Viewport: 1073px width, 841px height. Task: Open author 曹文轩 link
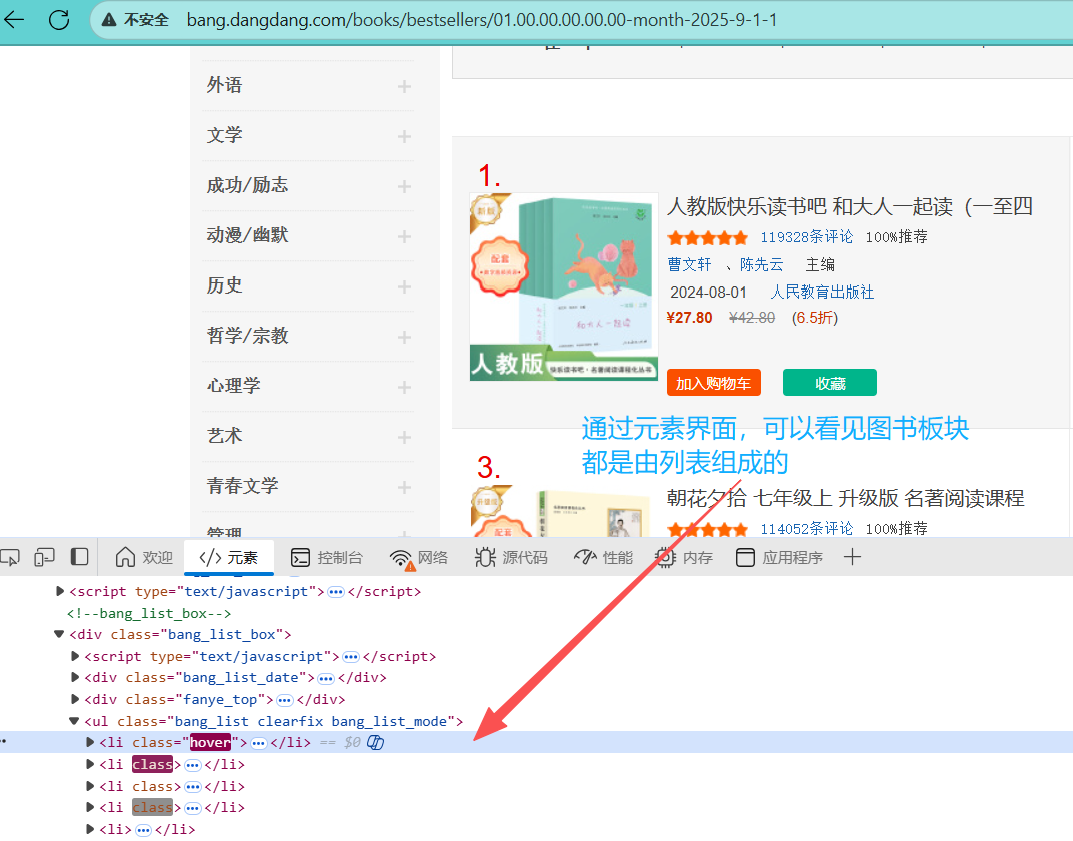tap(689, 265)
